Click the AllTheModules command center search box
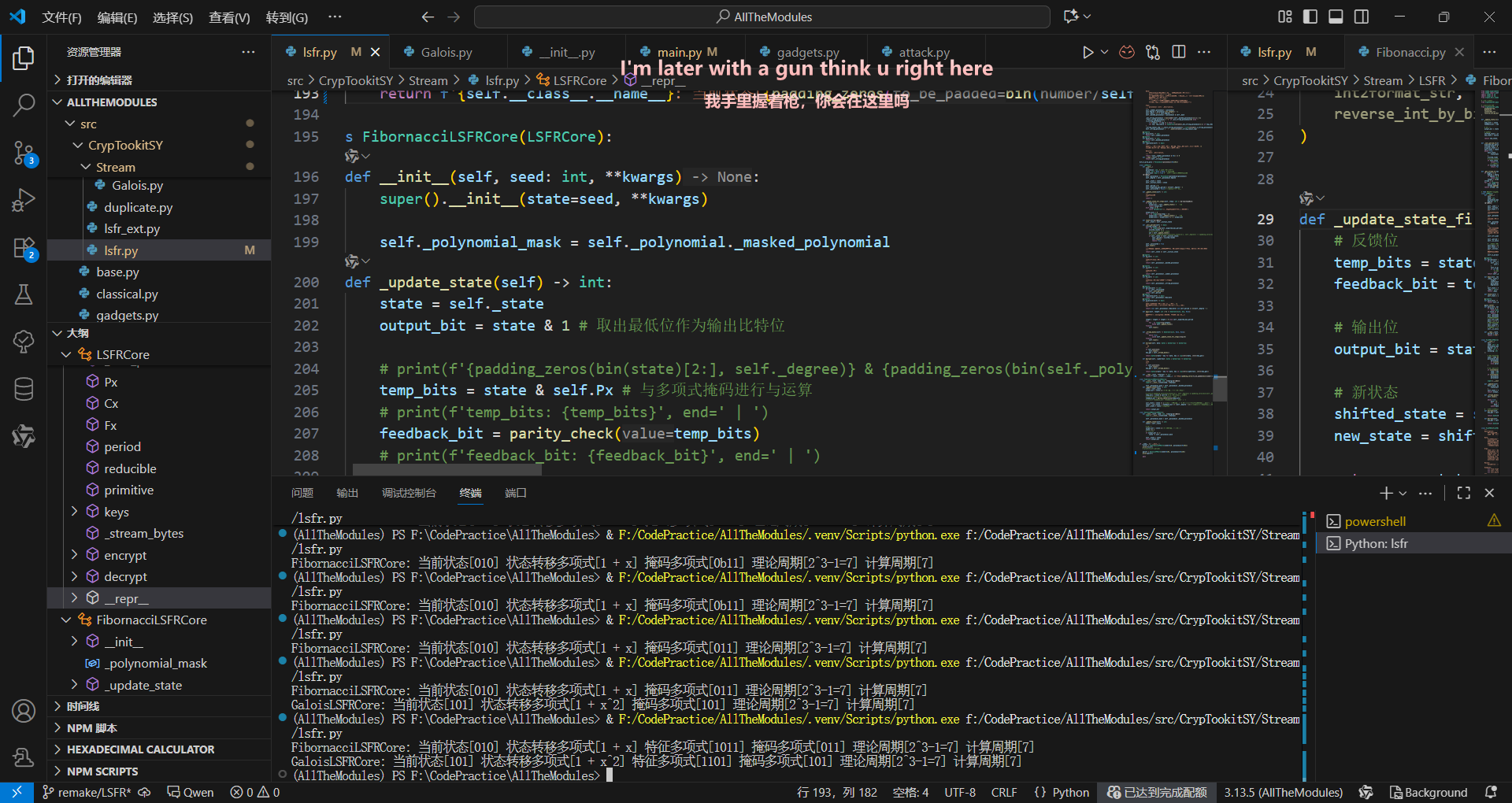The height and width of the screenshot is (803, 1512). (x=762, y=17)
